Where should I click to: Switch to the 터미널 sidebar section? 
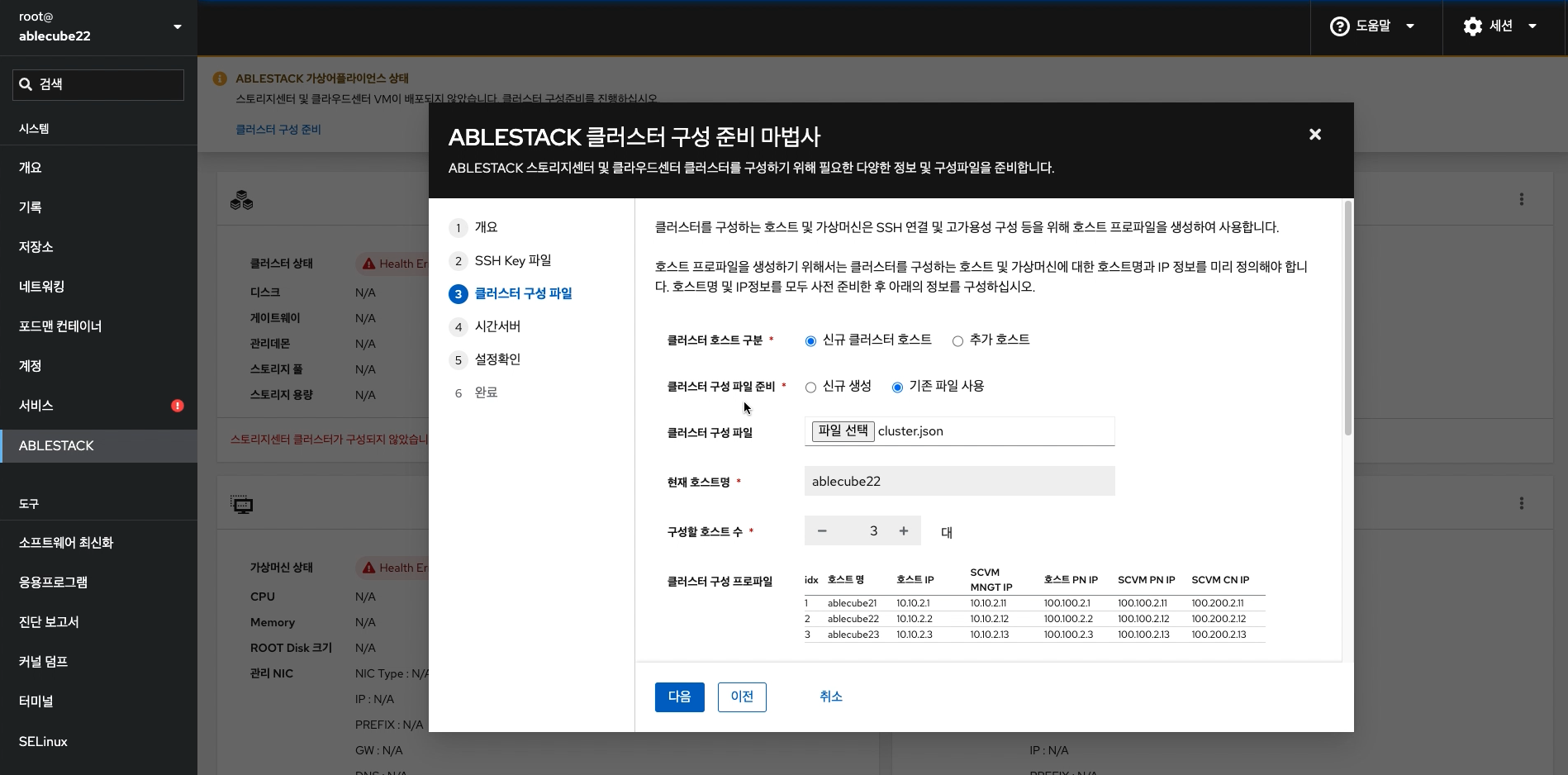click(x=36, y=701)
